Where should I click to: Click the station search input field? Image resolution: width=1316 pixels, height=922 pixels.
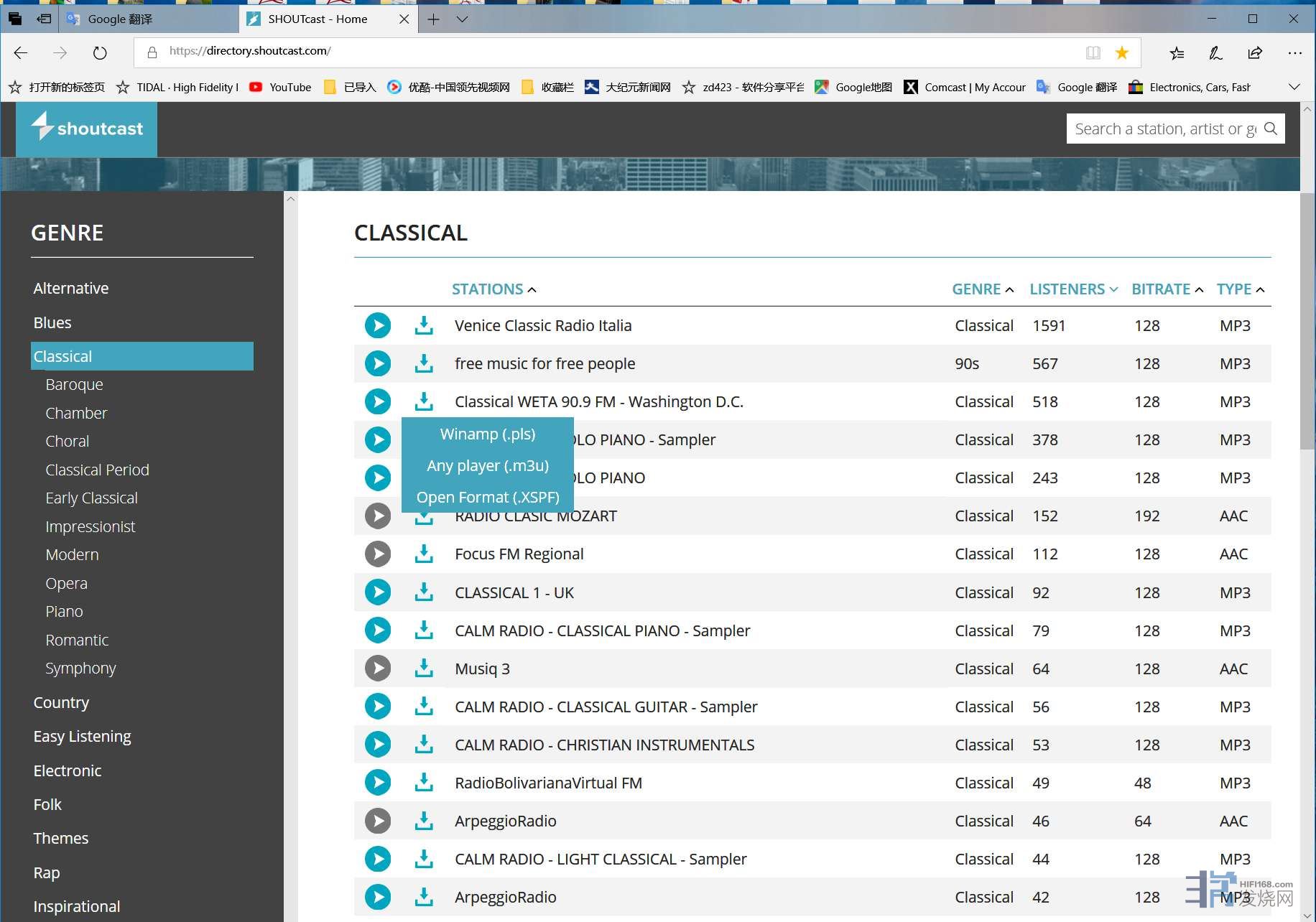tap(1164, 129)
